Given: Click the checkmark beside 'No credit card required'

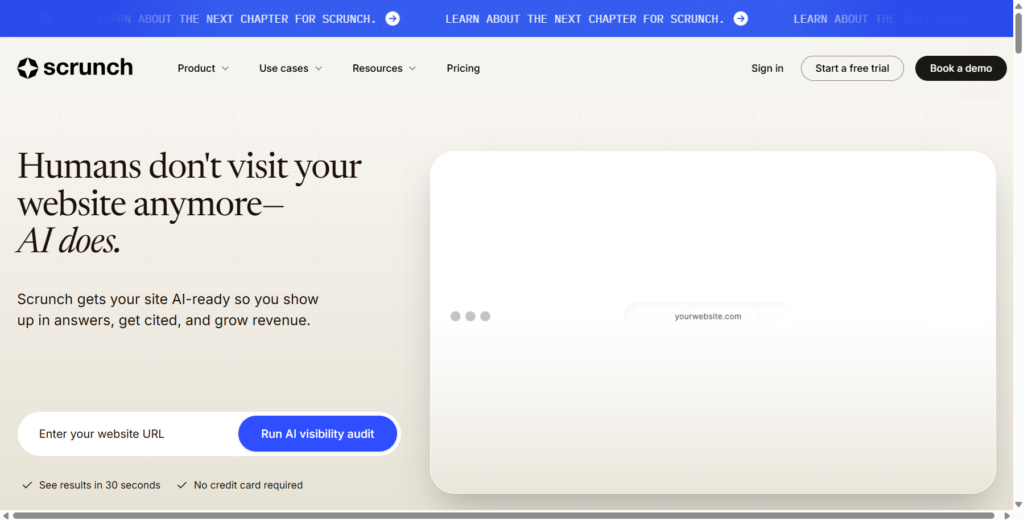Looking at the screenshot, I should pos(182,485).
